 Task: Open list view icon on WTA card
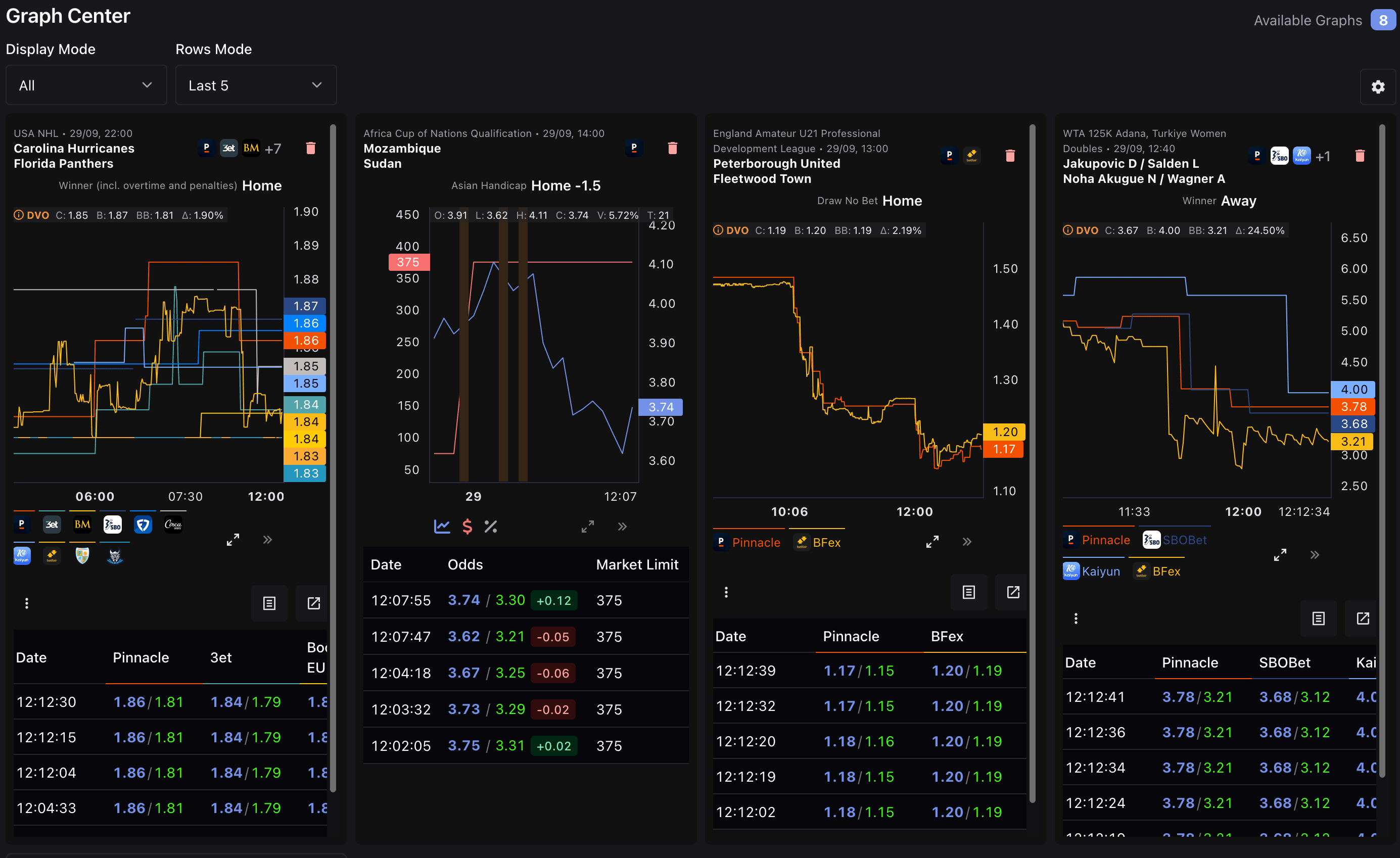(1318, 618)
